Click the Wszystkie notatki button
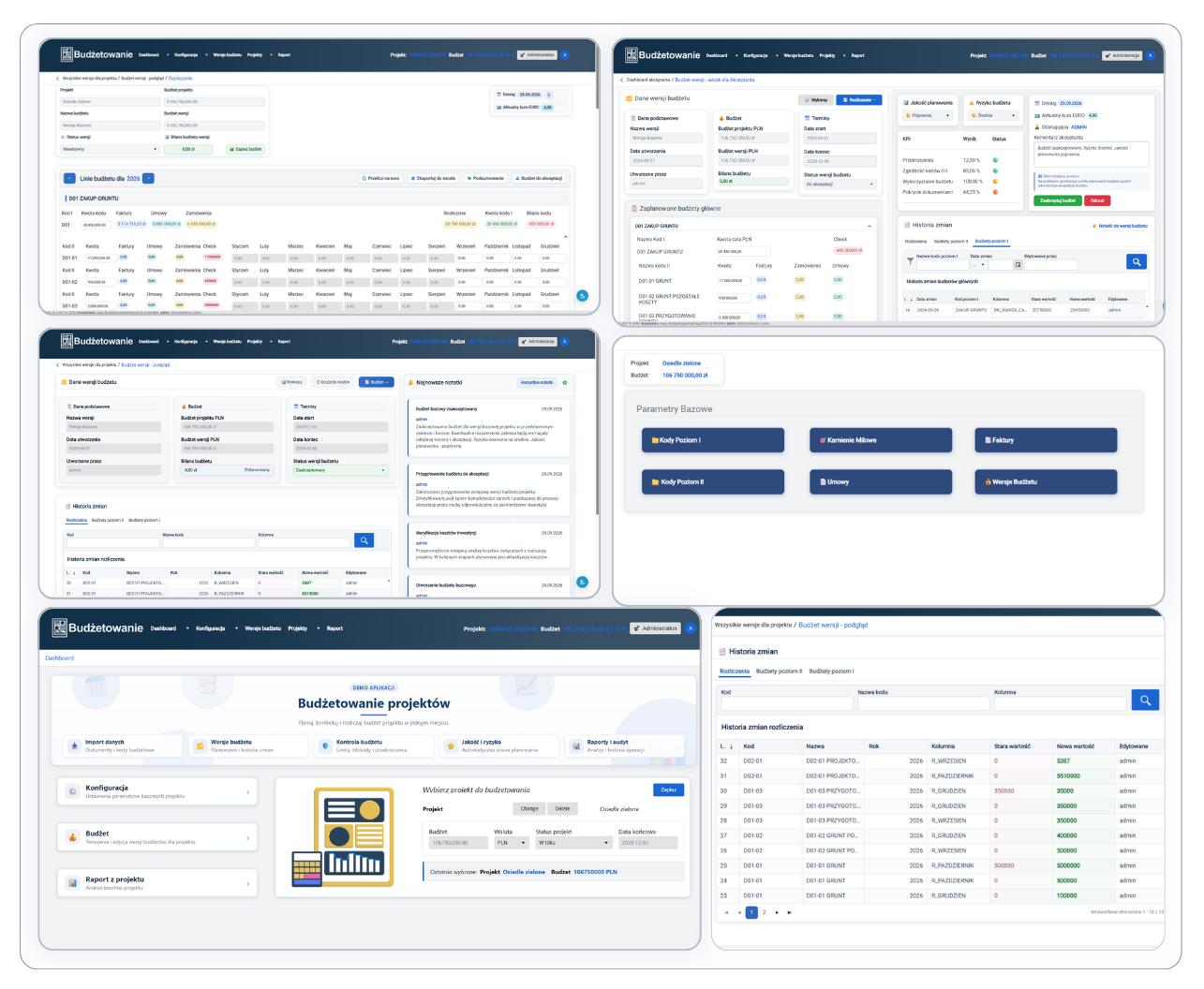 (537, 382)
